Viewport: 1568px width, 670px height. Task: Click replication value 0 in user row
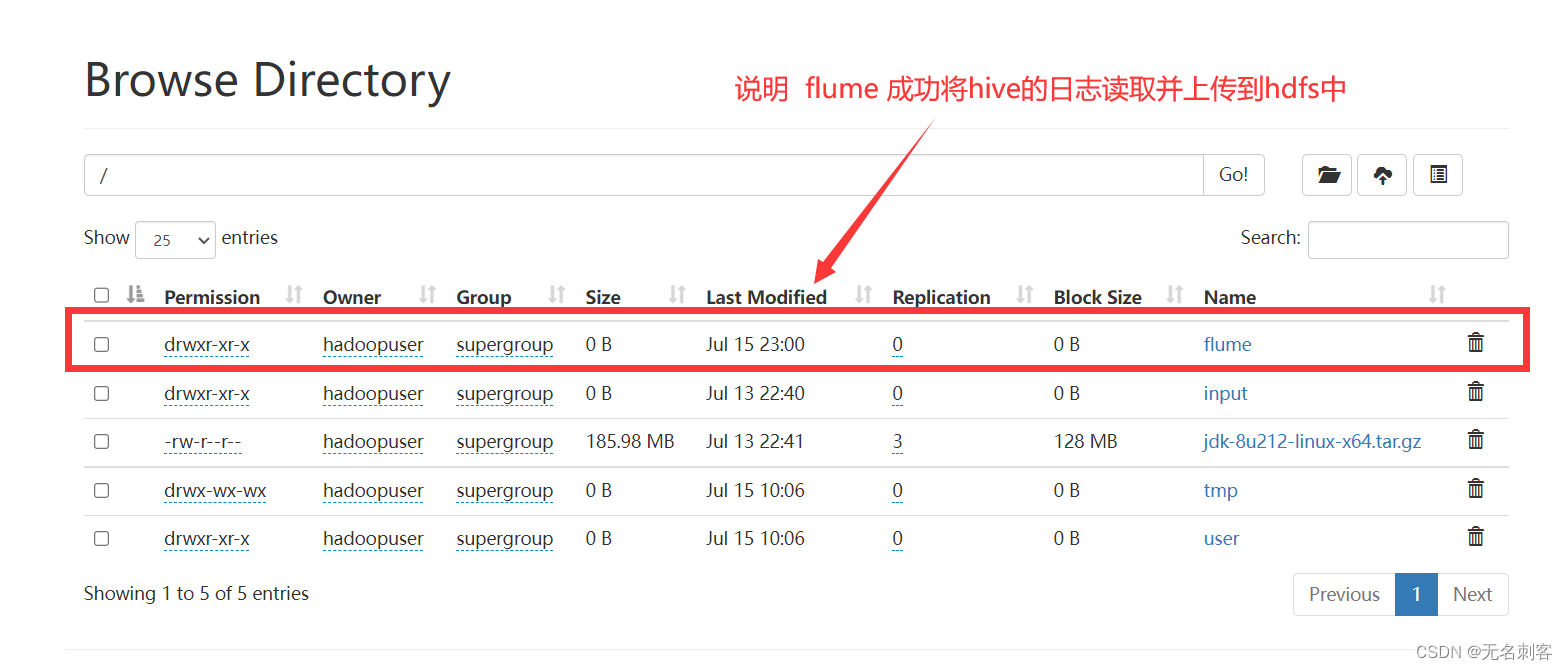tap(898, 538)
